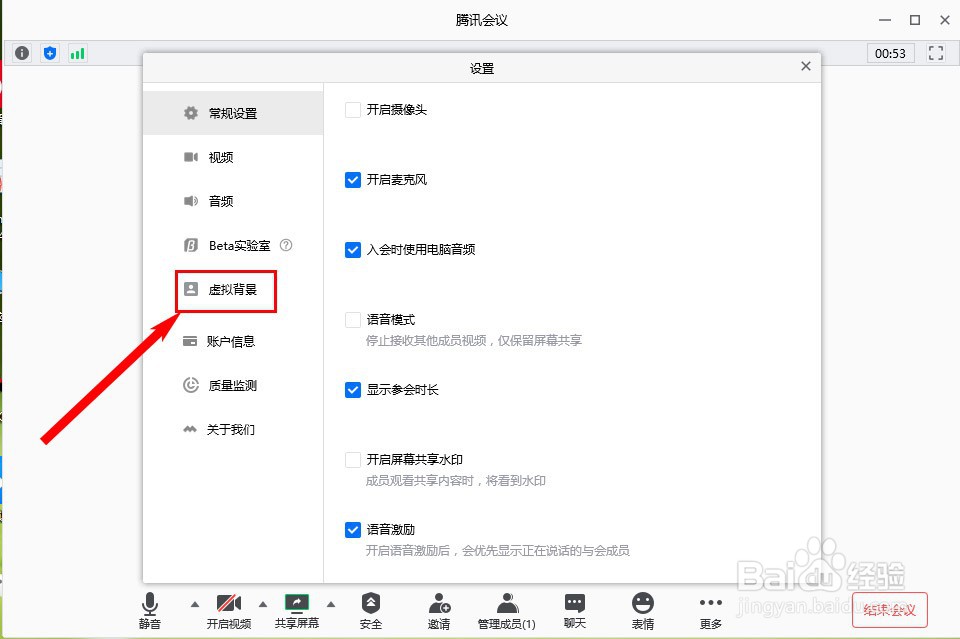The image size is (960, 639).
Task: Toggle fullscreen mode icon
Action: point(936,53)
